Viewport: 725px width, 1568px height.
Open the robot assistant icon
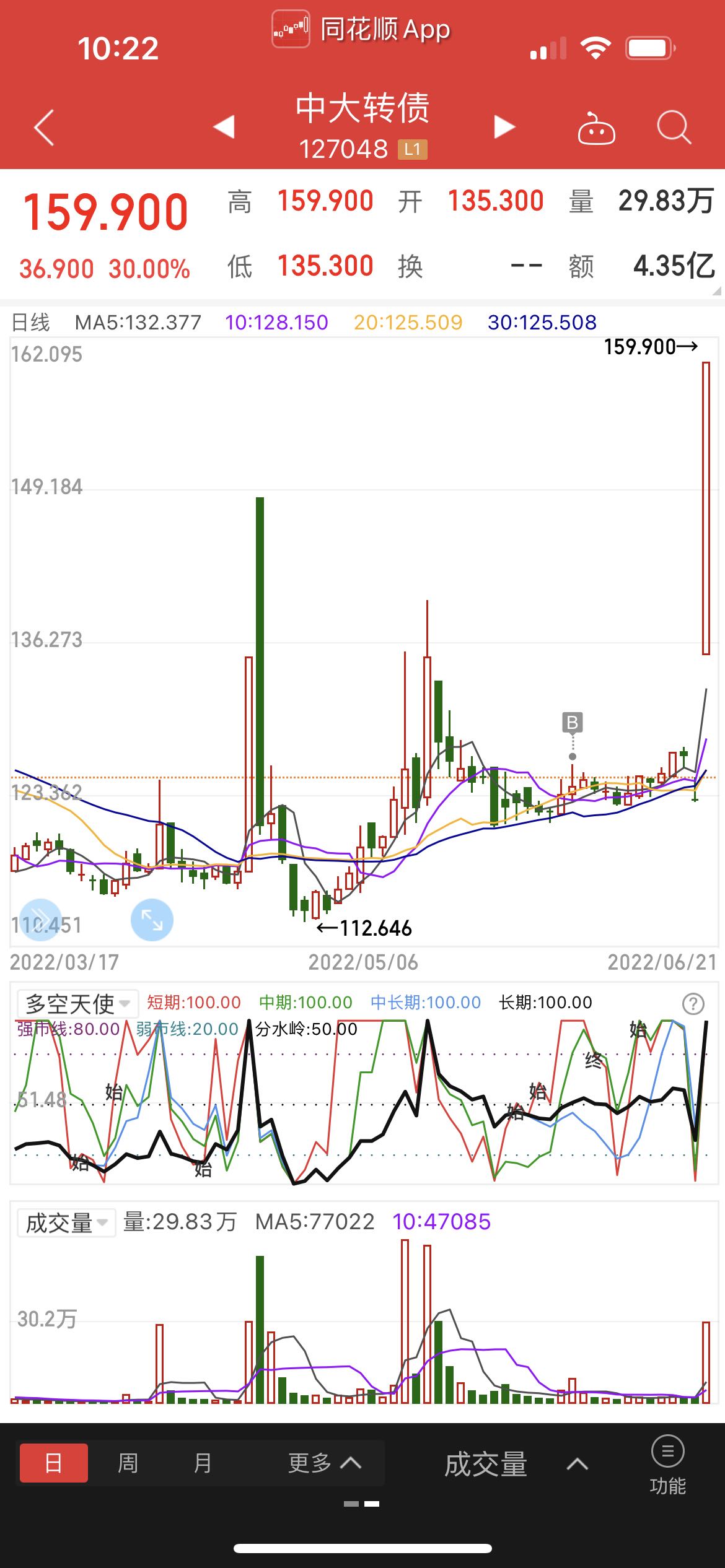coord(596,128)
